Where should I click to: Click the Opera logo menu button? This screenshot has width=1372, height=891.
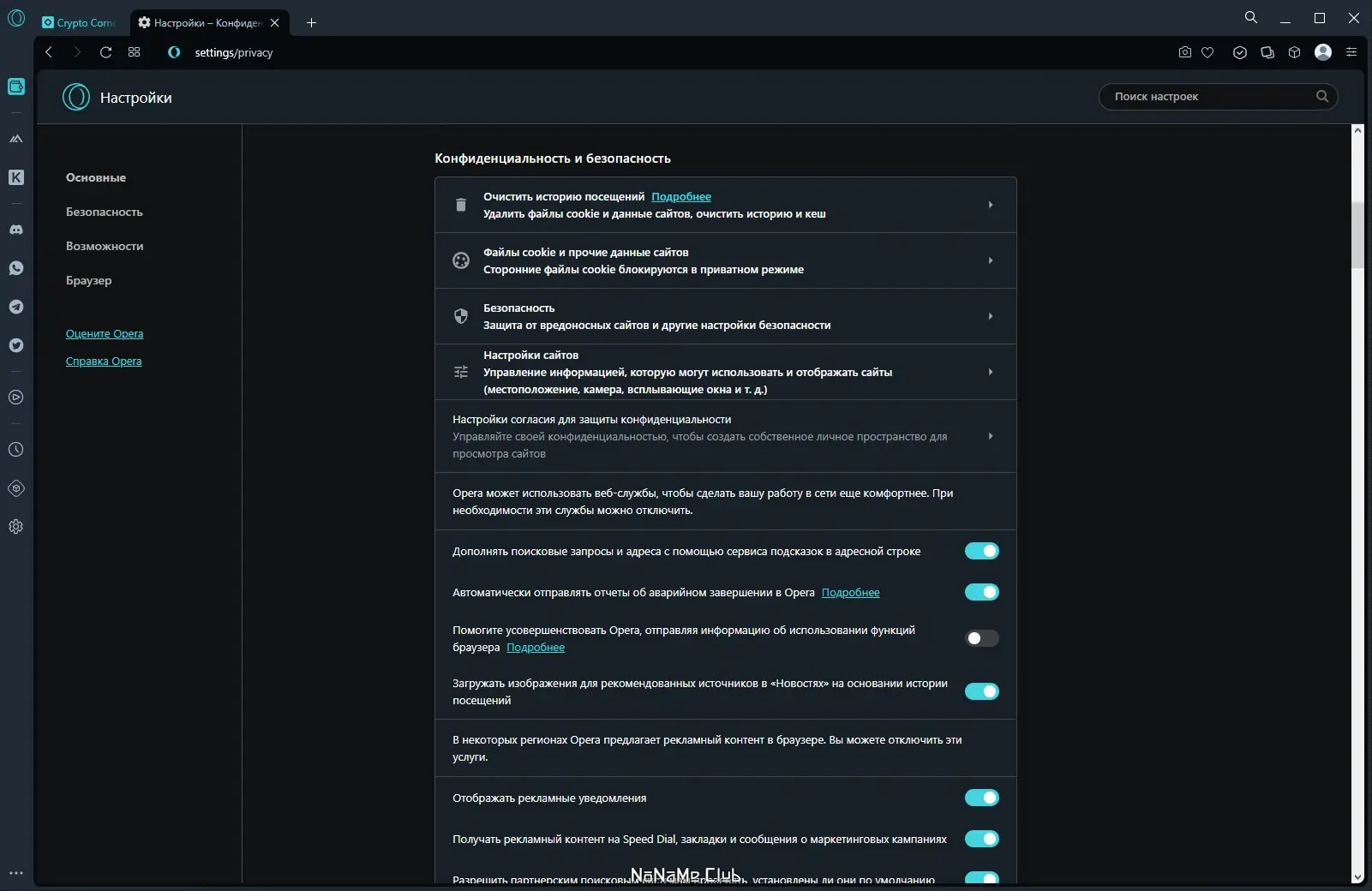pyautogui.click(x=16, y=18)
